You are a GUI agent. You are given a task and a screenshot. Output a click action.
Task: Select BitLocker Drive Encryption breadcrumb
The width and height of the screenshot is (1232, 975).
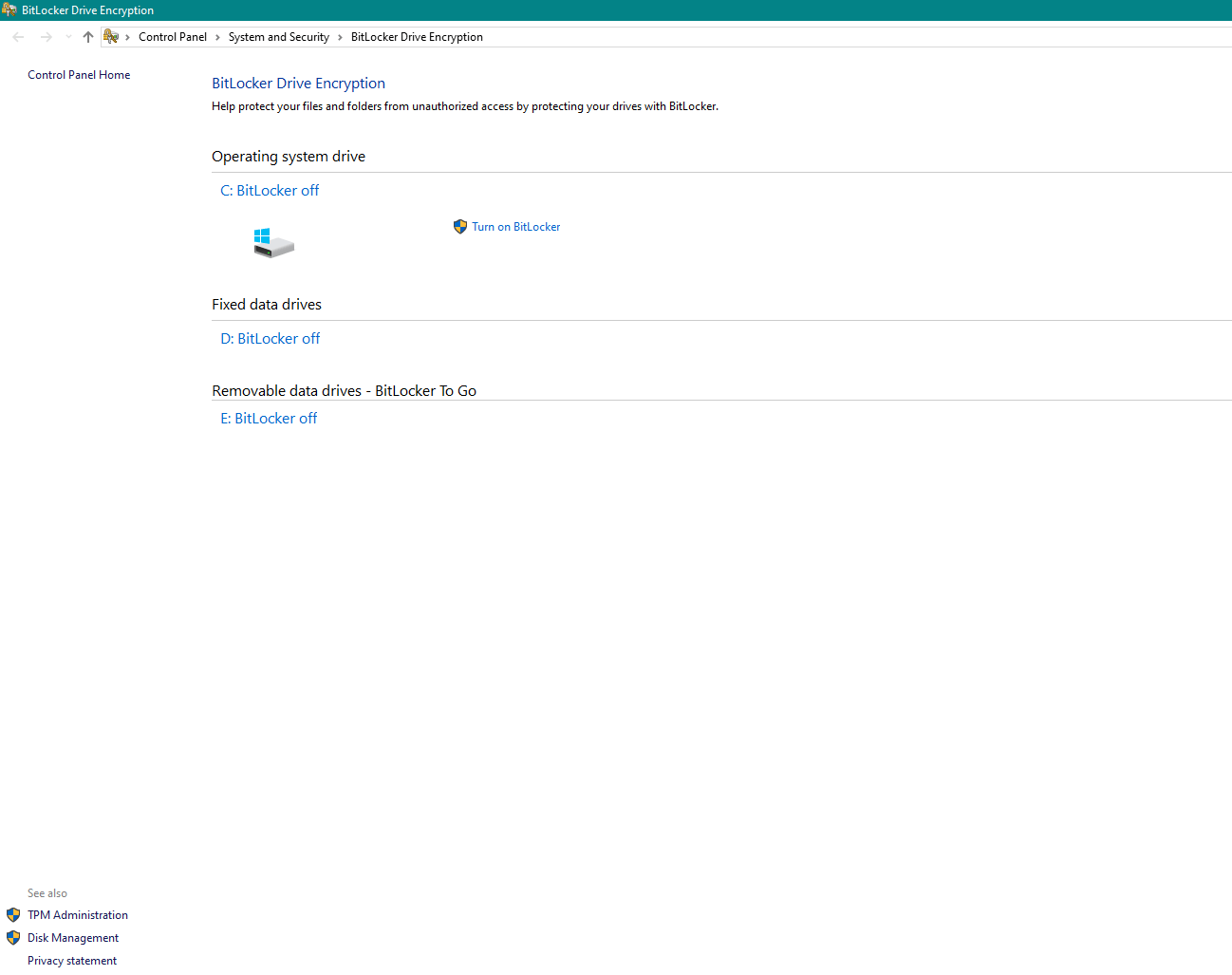point(417,37)
